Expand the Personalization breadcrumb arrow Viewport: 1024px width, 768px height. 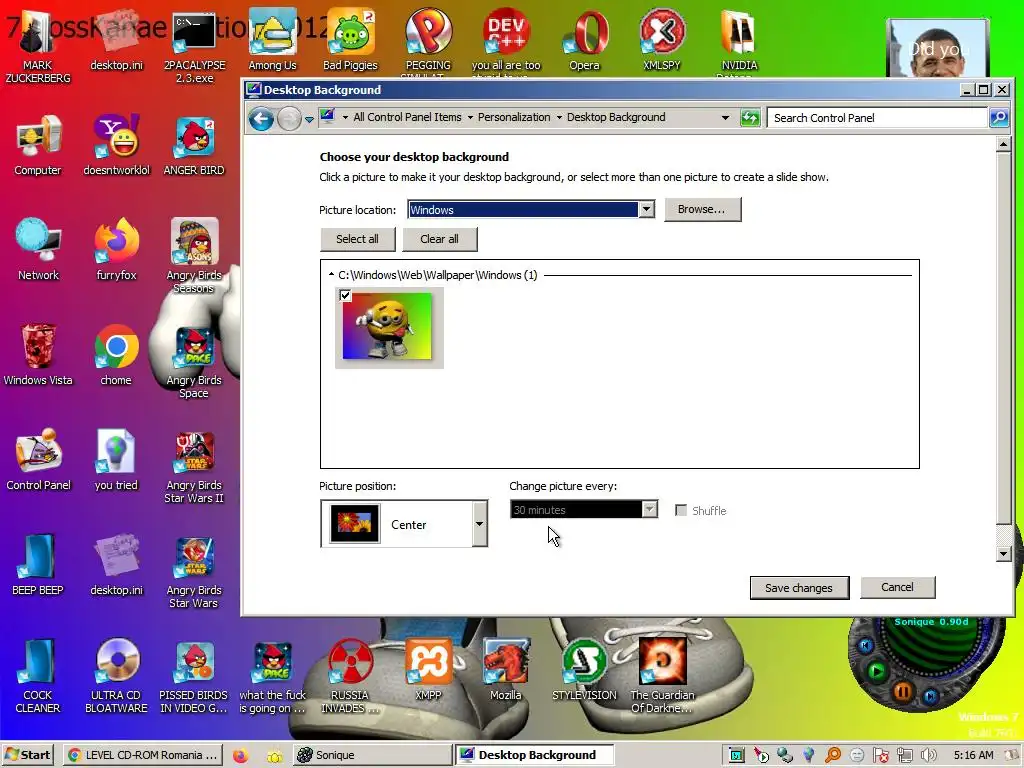[559, 118]
